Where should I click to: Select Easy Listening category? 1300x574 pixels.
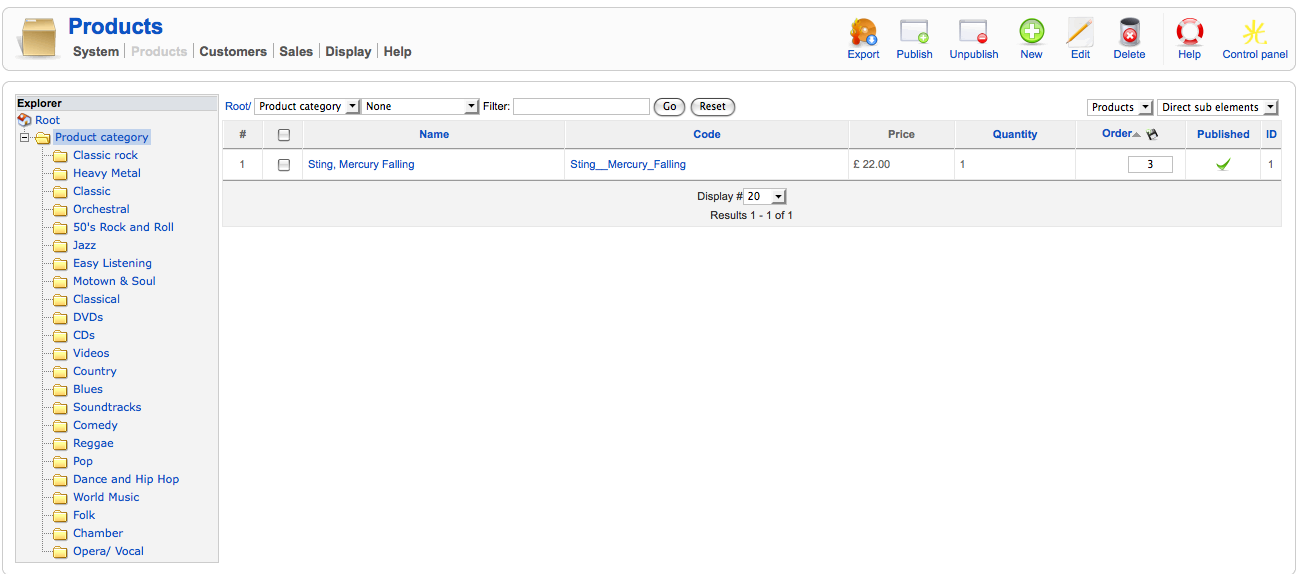point(112,264)
